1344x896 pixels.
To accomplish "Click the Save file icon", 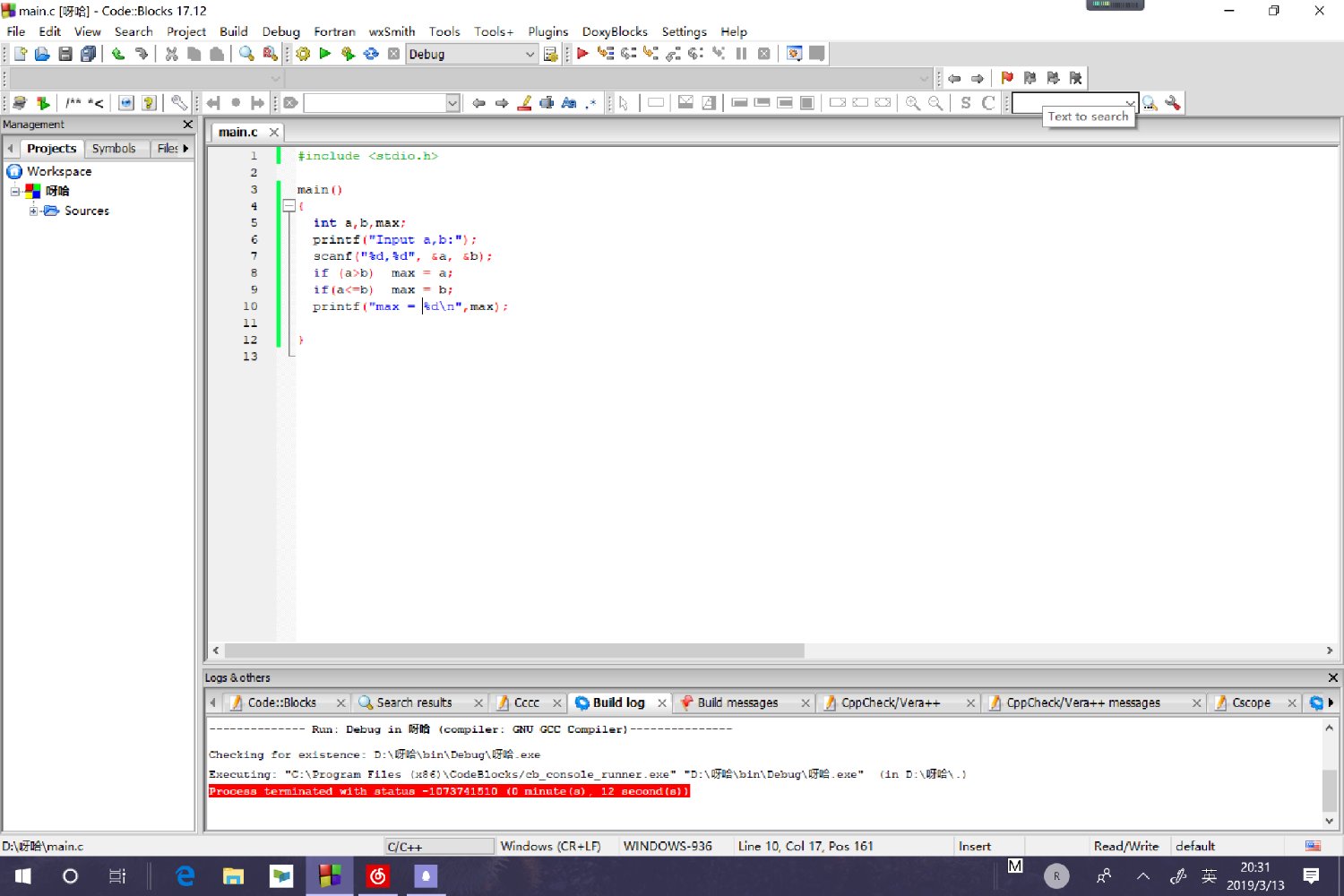I will click(x=65, y=54).
